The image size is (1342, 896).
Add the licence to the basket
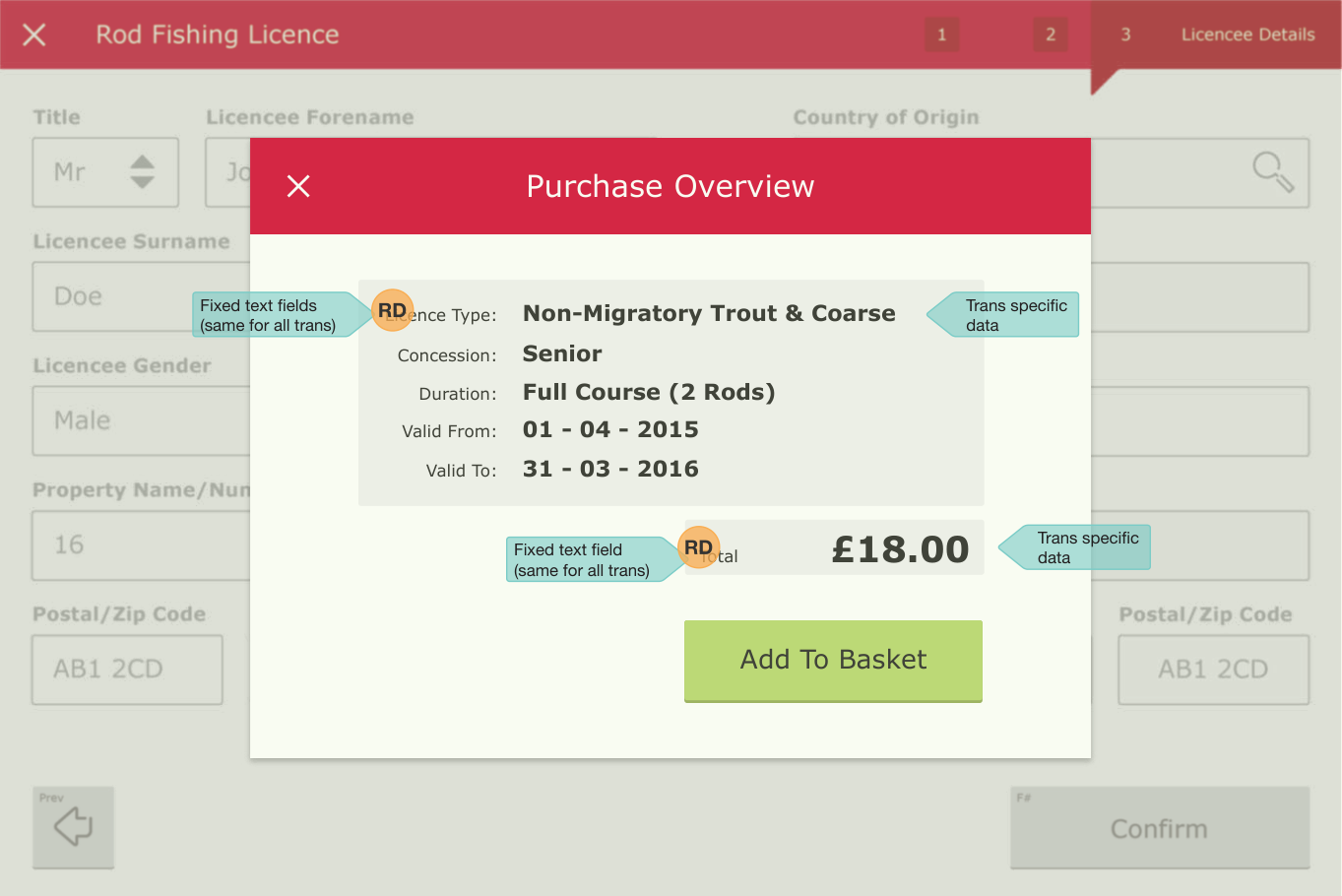point(833,661)
